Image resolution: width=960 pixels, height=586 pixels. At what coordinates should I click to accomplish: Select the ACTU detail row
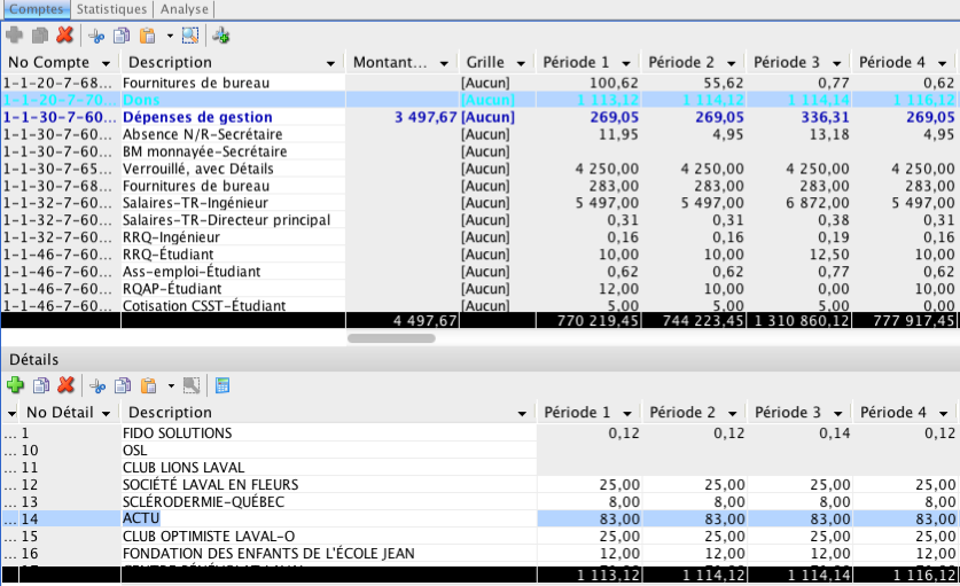[x=480, y=519]
